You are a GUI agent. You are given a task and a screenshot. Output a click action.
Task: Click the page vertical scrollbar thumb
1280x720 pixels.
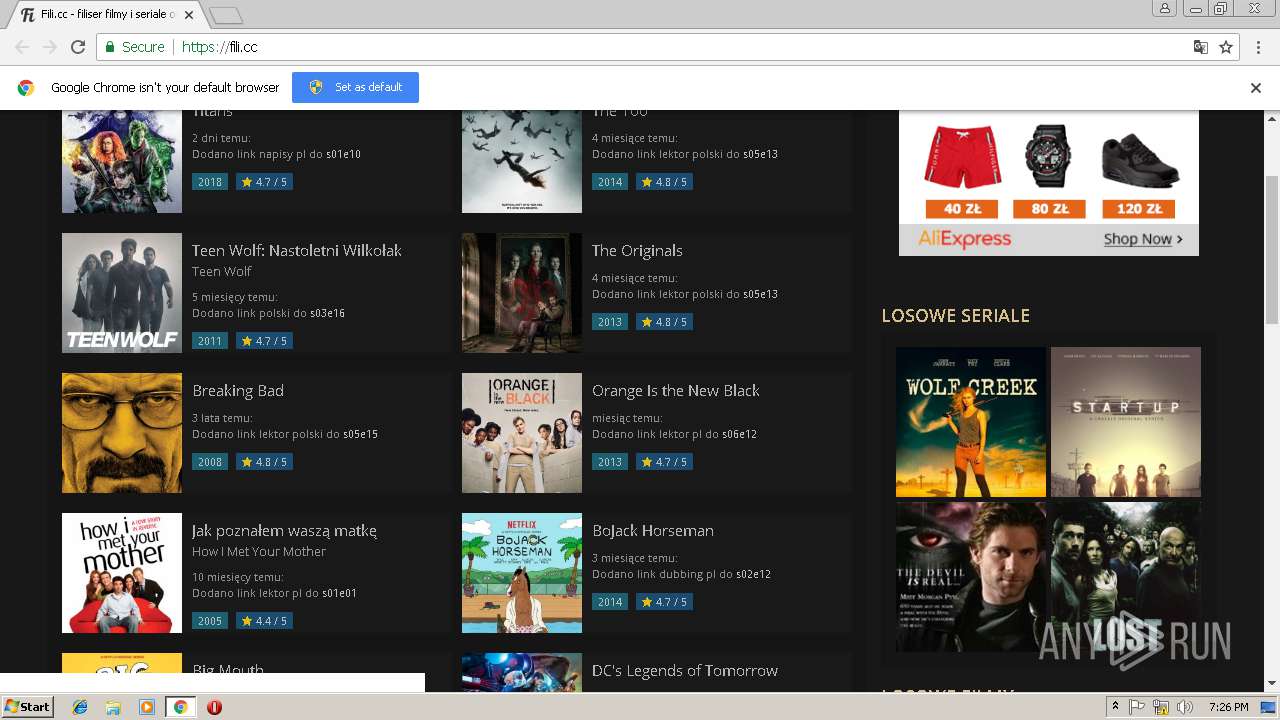click(x=1272, y=249)
